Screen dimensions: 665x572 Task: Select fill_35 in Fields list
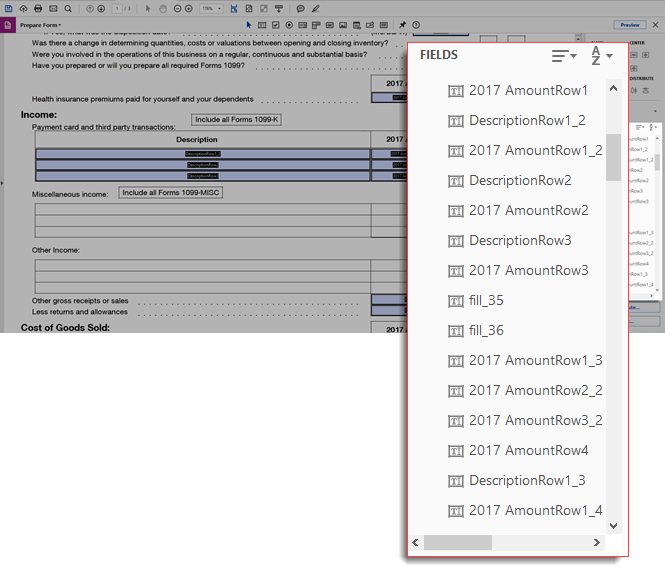click(476, 301)
